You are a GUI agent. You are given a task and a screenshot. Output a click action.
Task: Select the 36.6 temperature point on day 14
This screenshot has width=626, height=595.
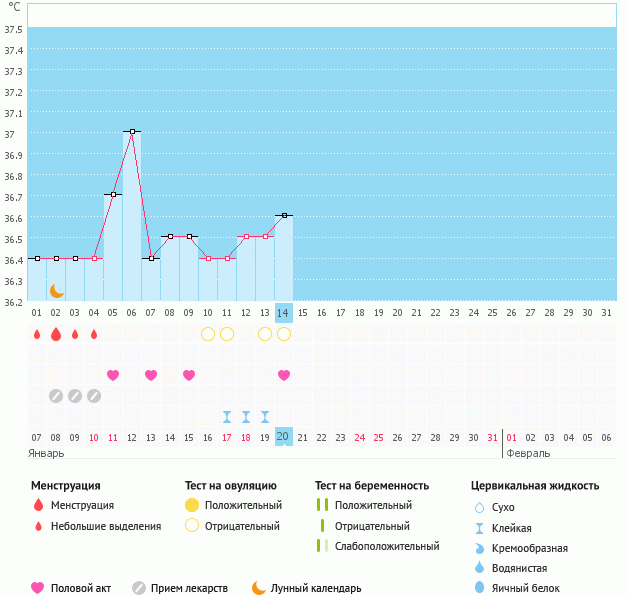284,215
